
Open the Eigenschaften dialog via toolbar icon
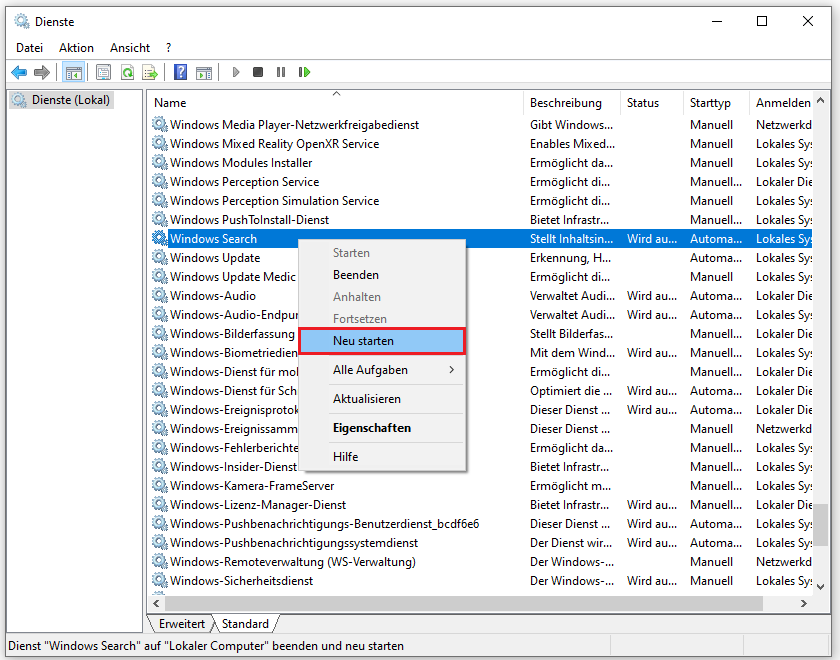(104, 71)
